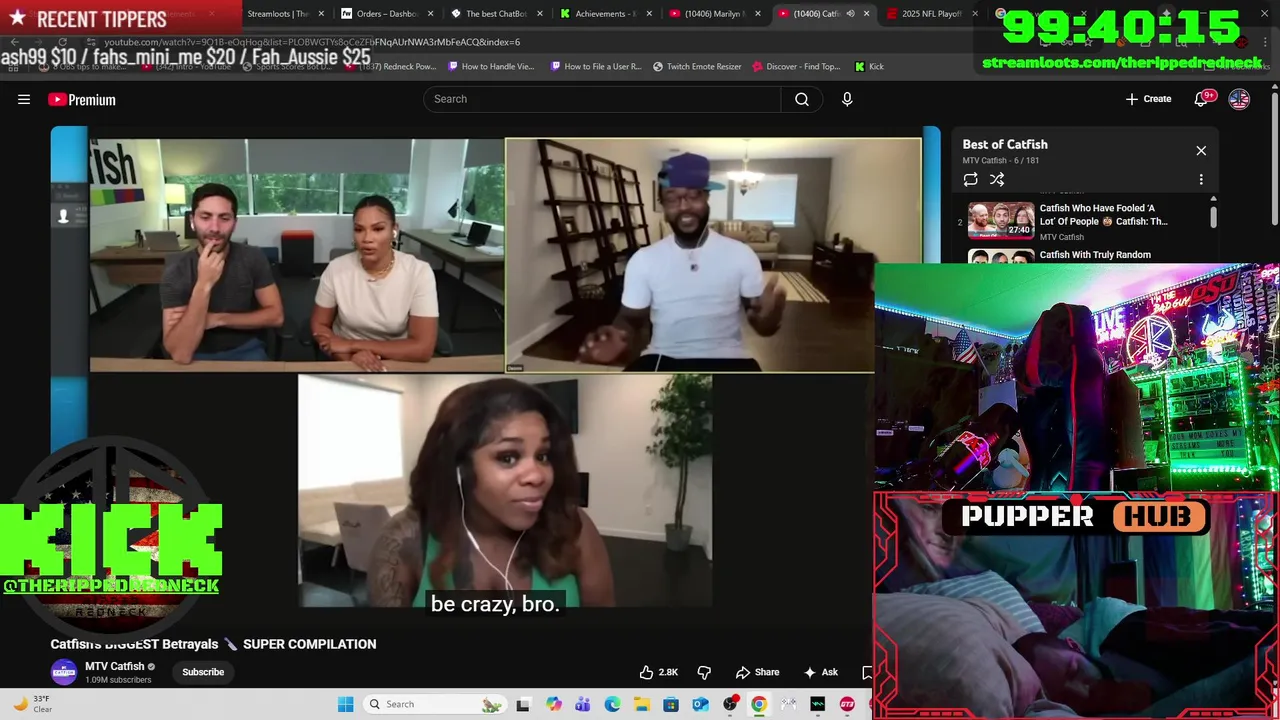Open Microsoft Teams on the taskbar
This screenshot has height=720, width=1280.
coord(582,704)
